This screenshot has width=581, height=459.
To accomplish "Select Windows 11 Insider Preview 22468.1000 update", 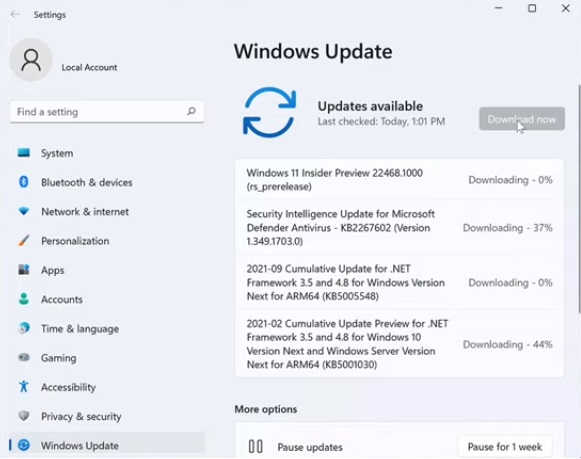I will pos(399,180).
